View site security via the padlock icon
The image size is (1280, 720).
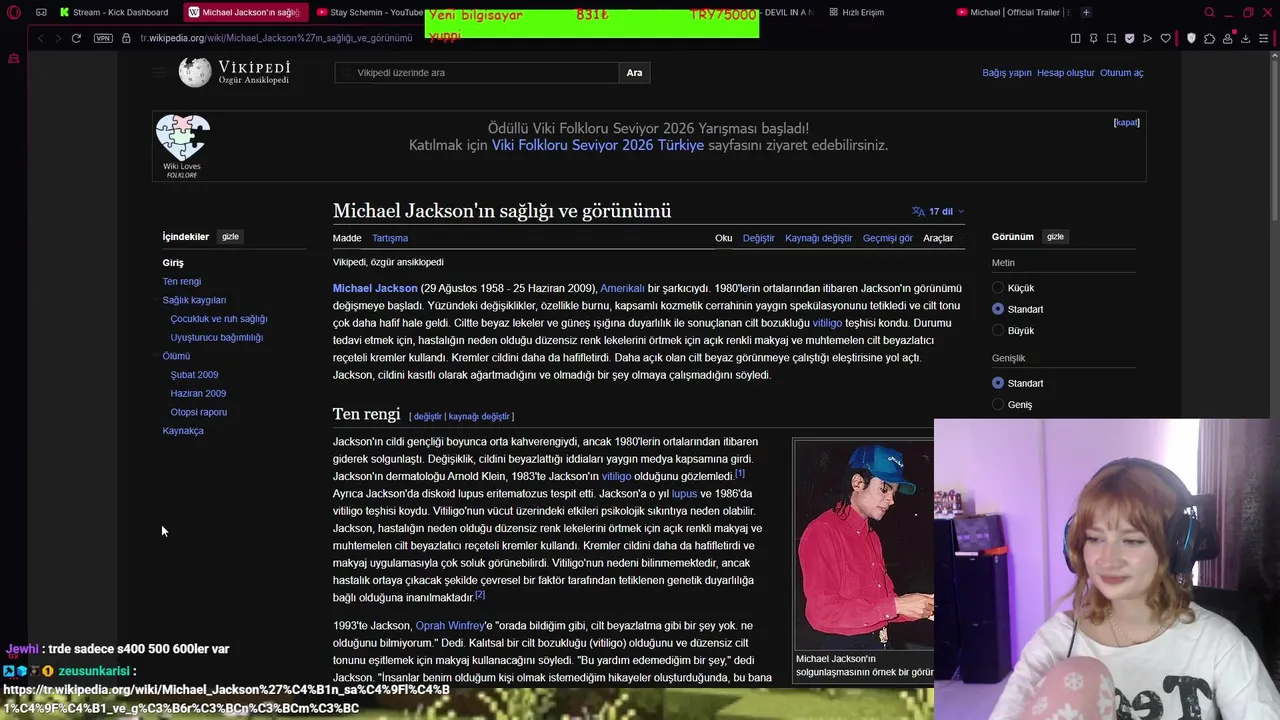(126, 38)
